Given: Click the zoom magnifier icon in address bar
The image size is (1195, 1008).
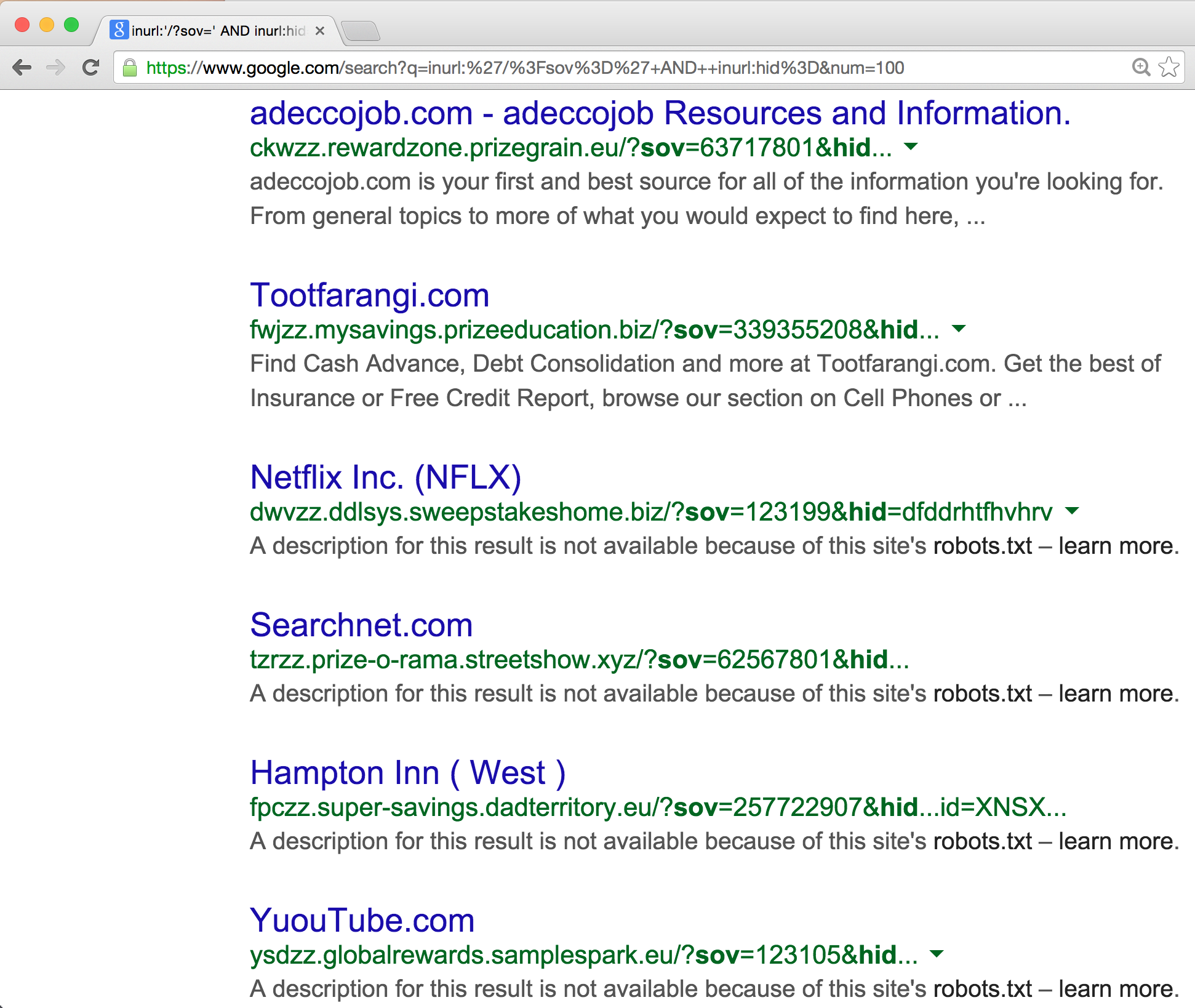Looking at the screenshot, I should coord(1141,67).
